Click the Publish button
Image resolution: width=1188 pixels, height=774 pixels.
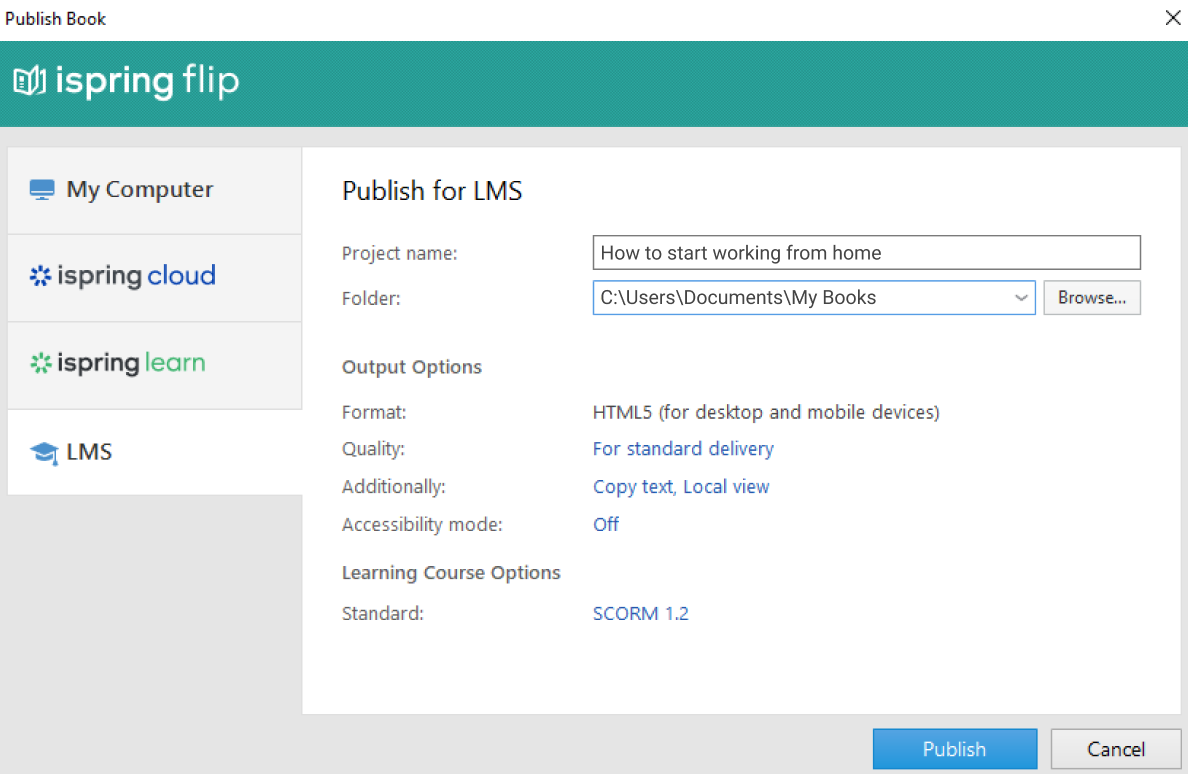[954, 748]
